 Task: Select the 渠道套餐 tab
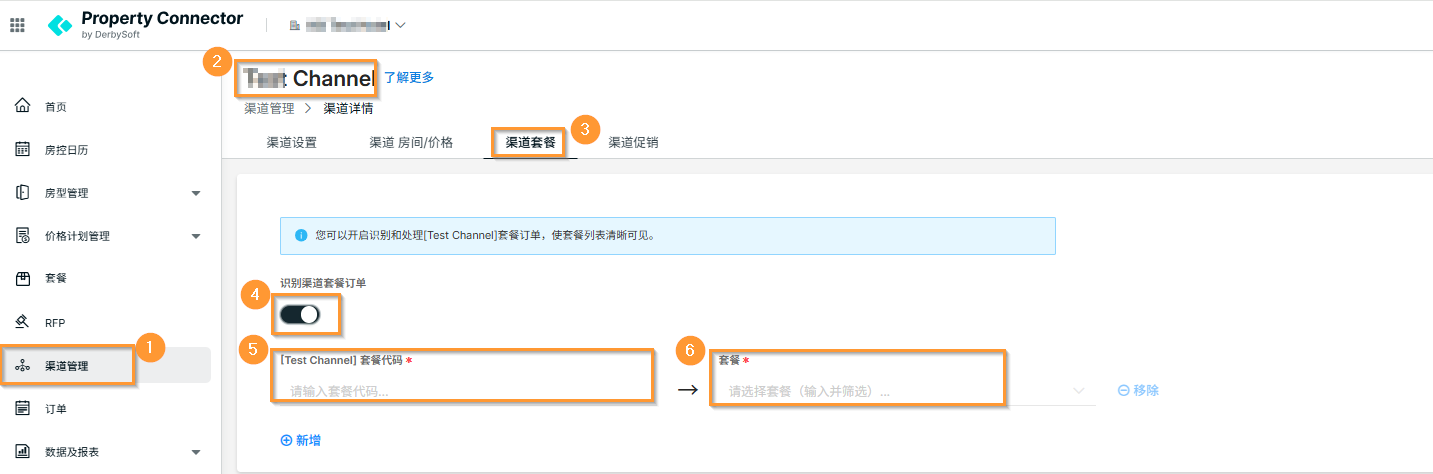click(531, 142)
